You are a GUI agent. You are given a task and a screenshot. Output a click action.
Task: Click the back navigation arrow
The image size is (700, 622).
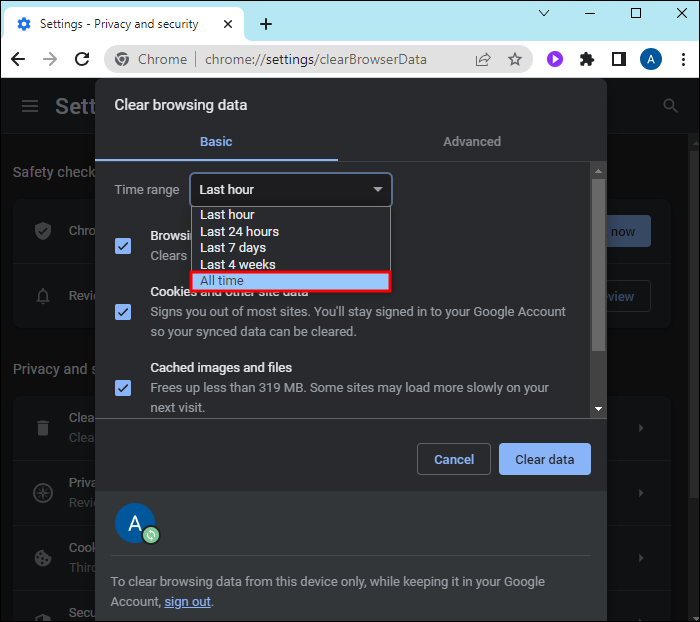pos(18,59)
